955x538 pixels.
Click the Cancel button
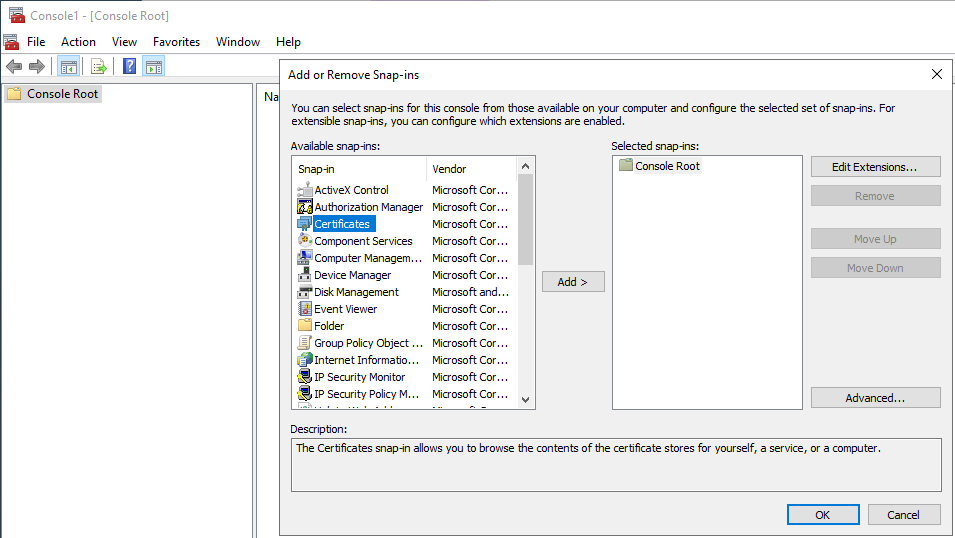pos(903,515)
